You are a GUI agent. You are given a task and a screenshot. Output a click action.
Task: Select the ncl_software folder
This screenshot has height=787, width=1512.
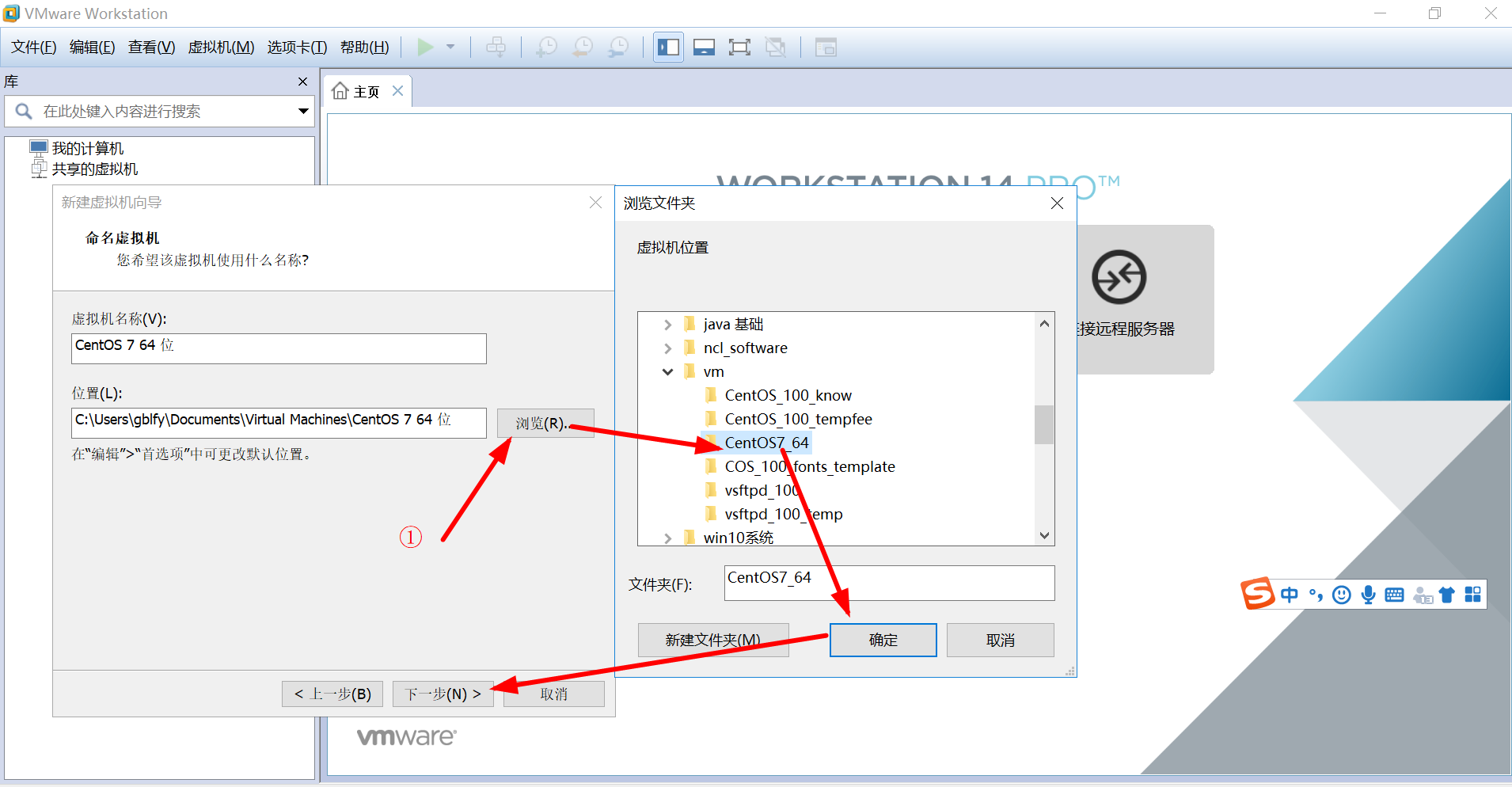pyautogui.click(x=746, y=348)
